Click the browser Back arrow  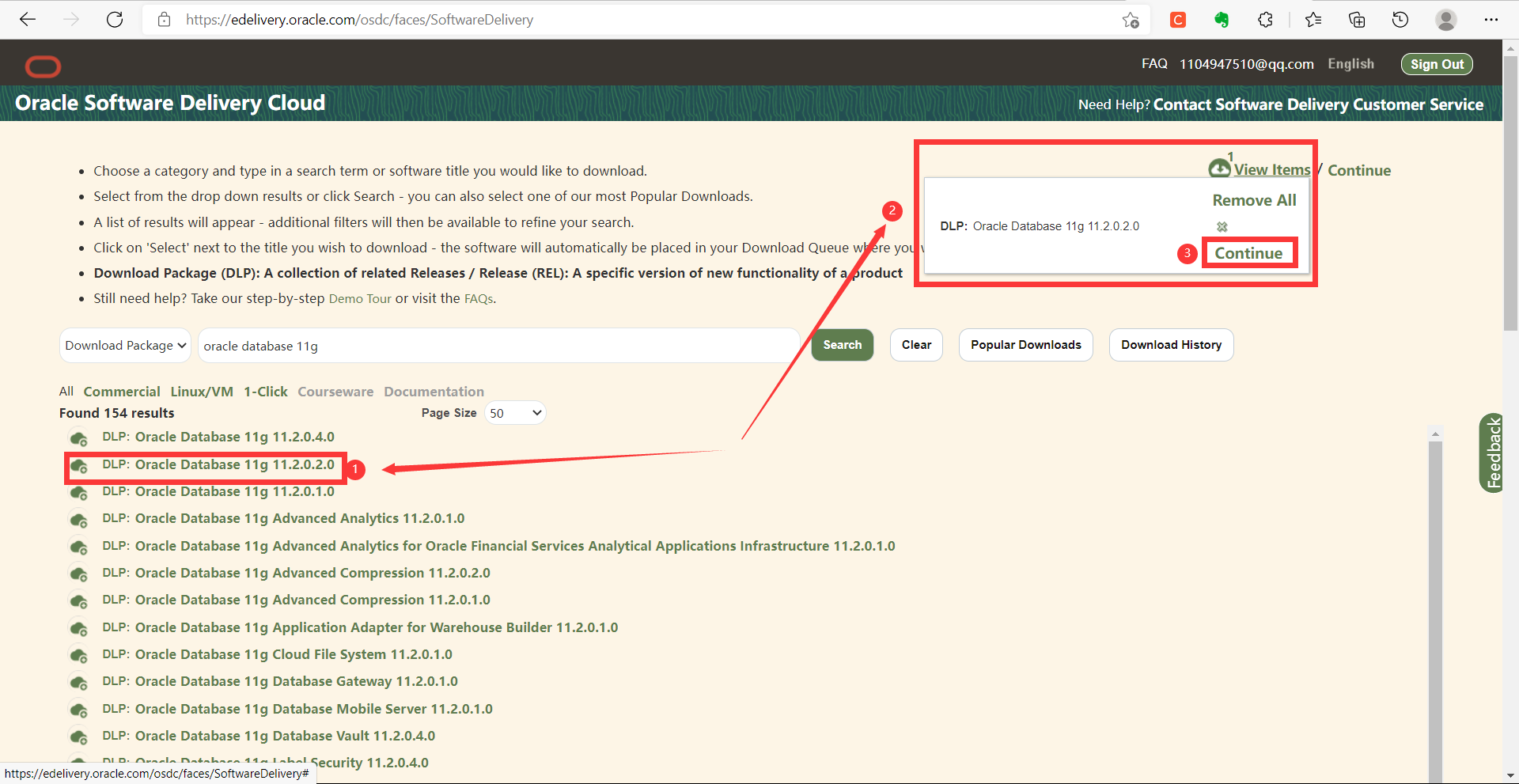click(28, 20)
